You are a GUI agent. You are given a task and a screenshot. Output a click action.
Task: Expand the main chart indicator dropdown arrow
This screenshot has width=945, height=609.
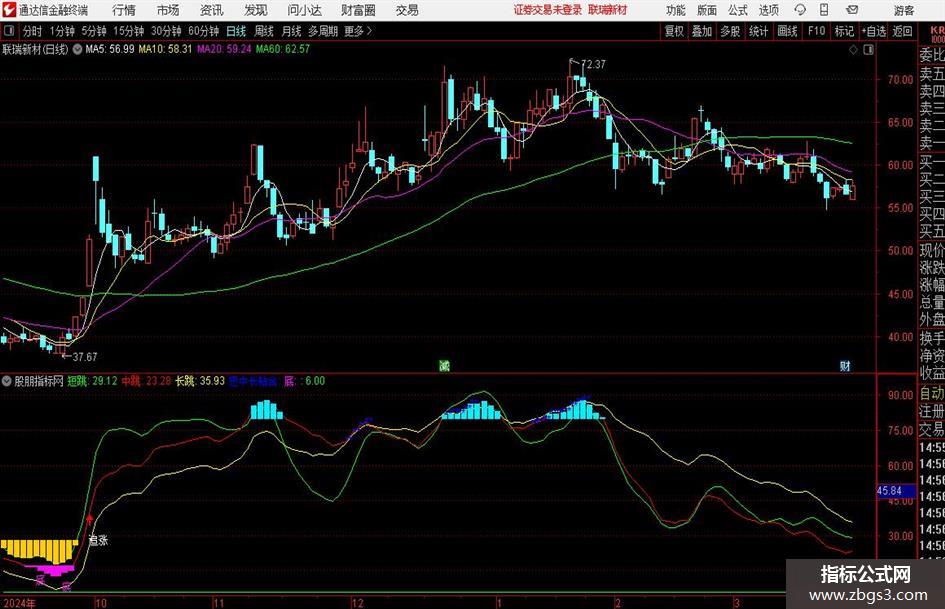pyautogui.click(x=77, y=49)
